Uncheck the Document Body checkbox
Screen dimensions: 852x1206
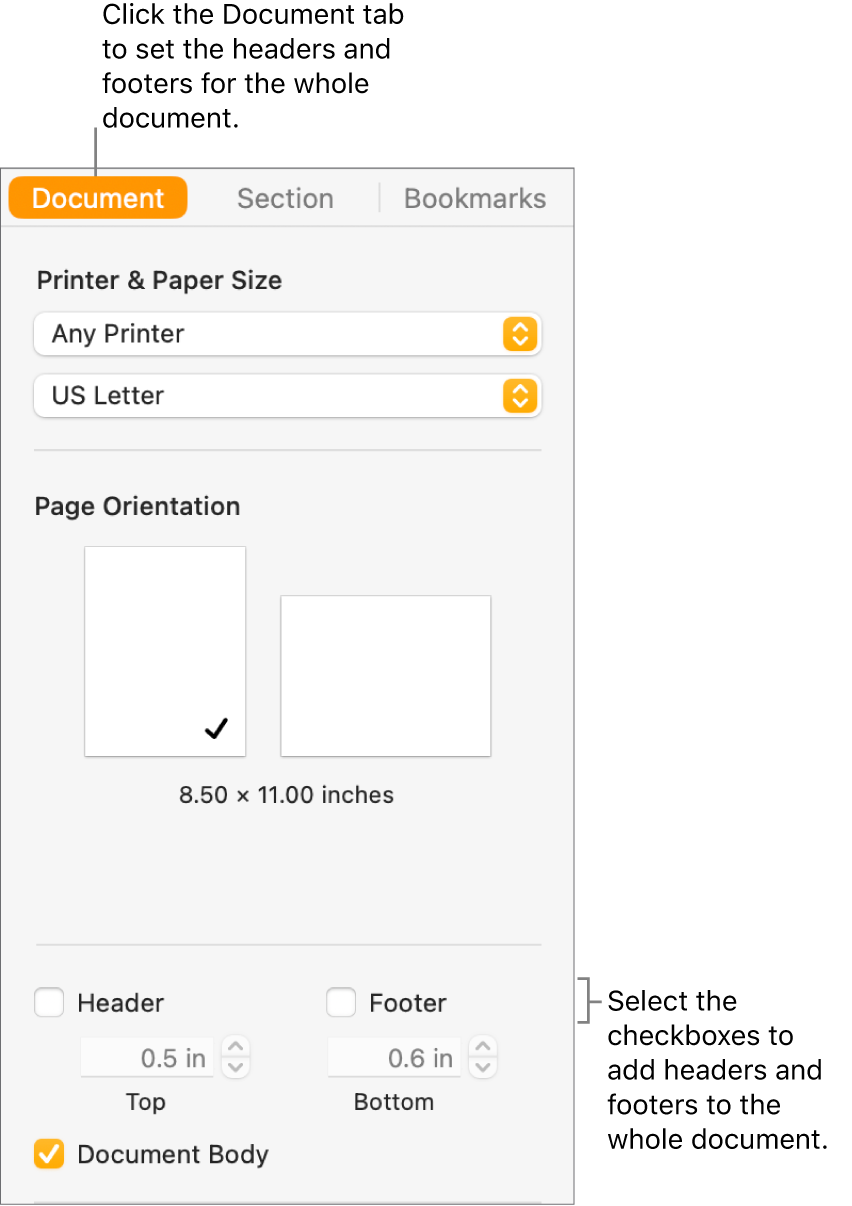point(50,1154)
